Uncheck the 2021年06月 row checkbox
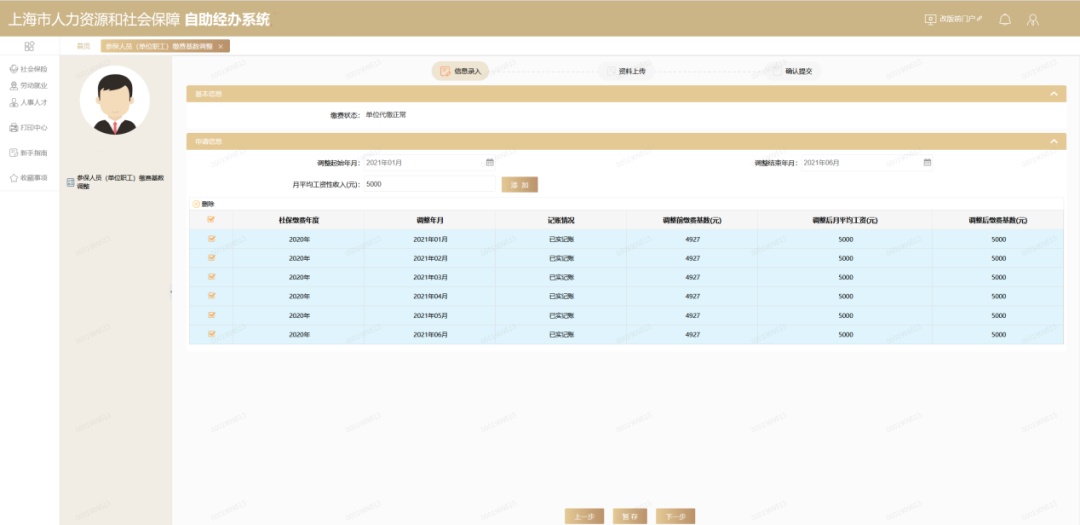The image size is (1080, 525). point(211,334)
